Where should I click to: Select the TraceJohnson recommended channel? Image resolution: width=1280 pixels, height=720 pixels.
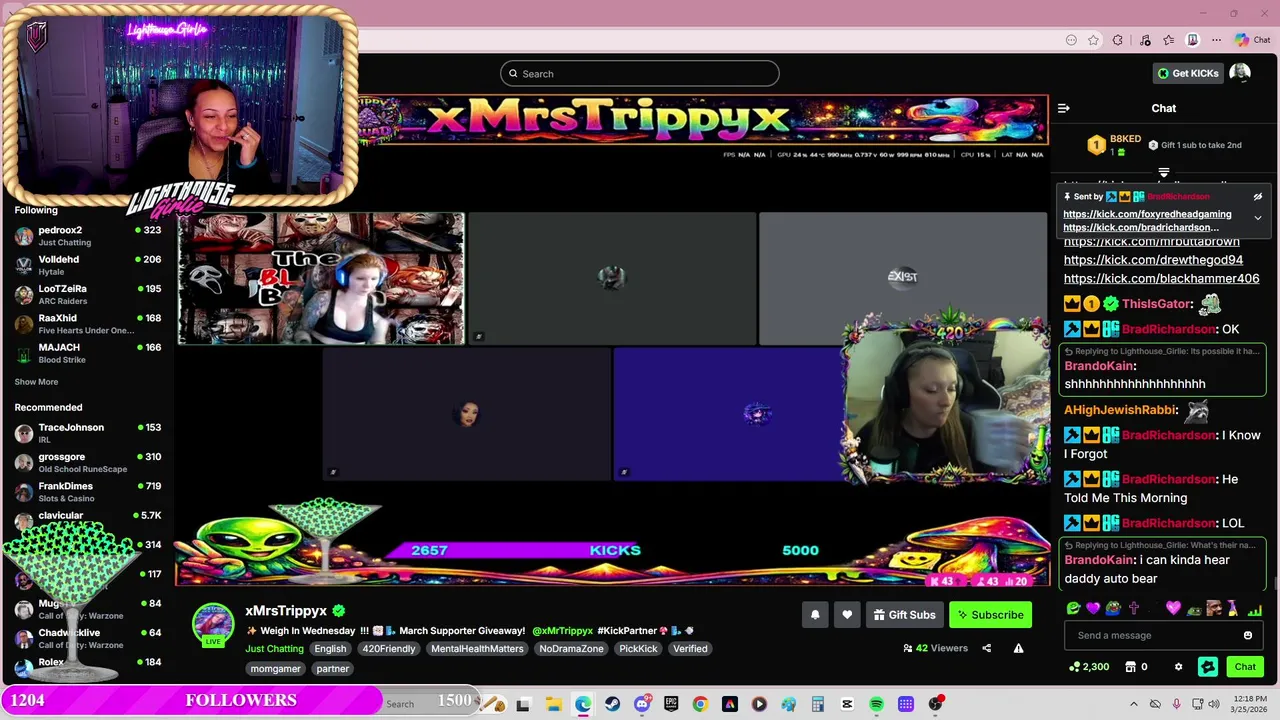[x=88, y=433]
